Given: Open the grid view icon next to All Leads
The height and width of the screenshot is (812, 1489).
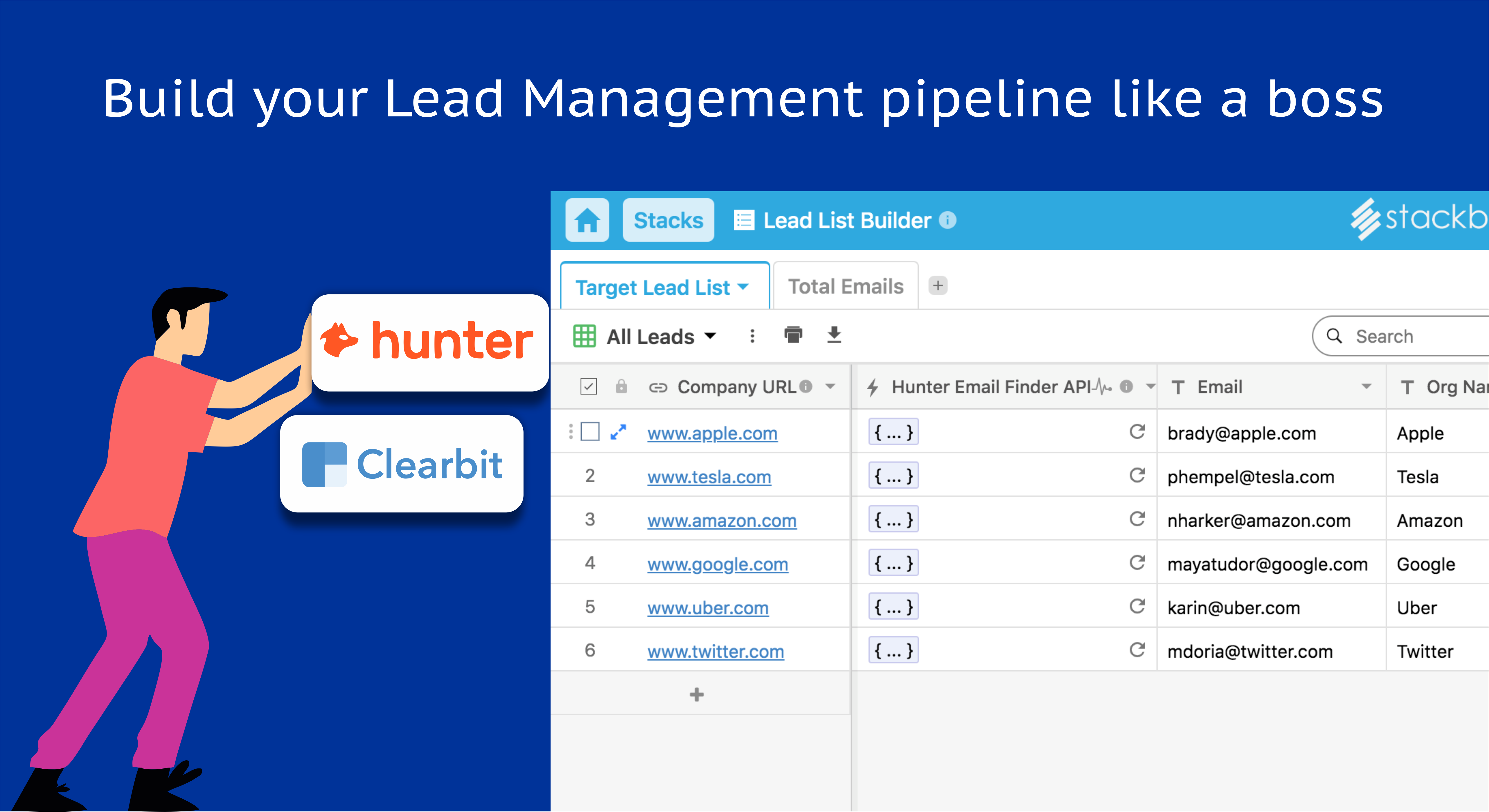Looking at the screenshot, I should [584, 336].
